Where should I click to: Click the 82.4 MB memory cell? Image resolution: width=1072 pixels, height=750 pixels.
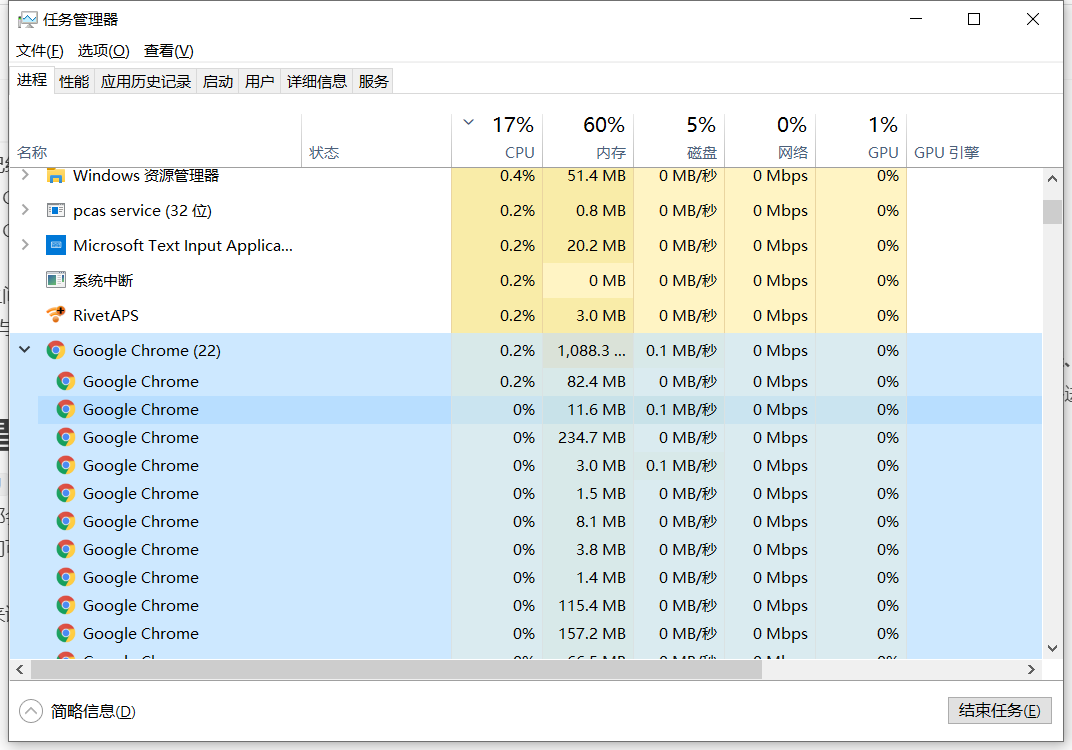(x=588, y=381)
